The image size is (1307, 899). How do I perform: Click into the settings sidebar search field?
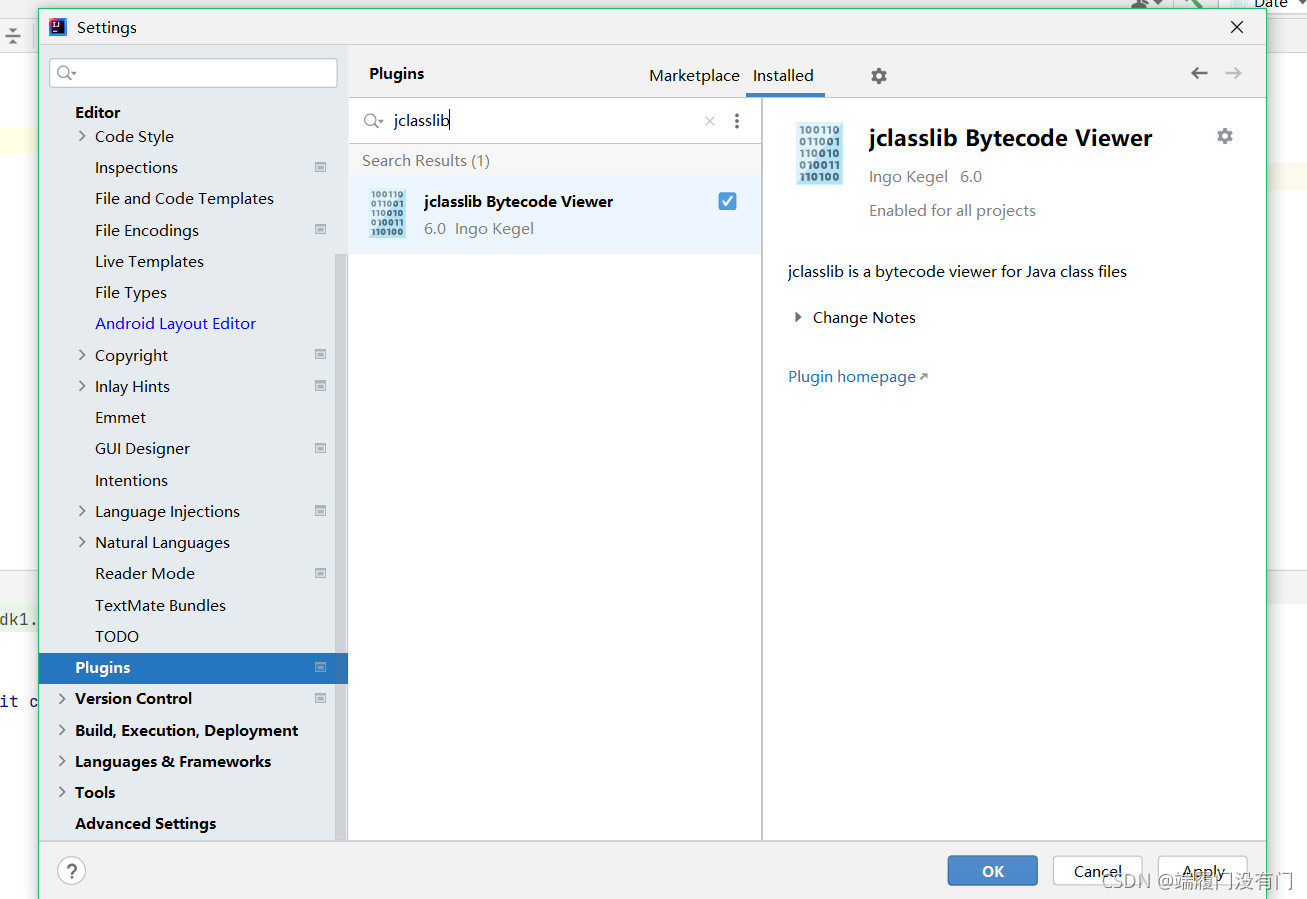point(193,73)
